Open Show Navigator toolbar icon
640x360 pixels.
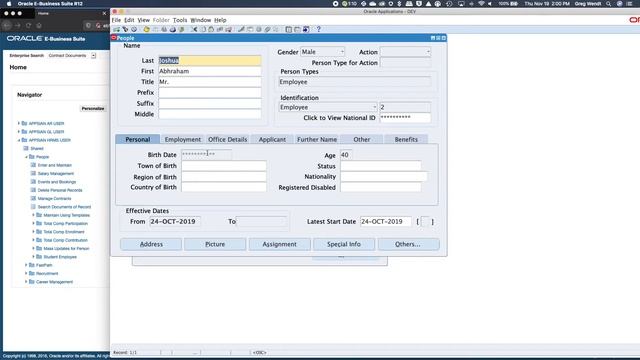(134, 29)
